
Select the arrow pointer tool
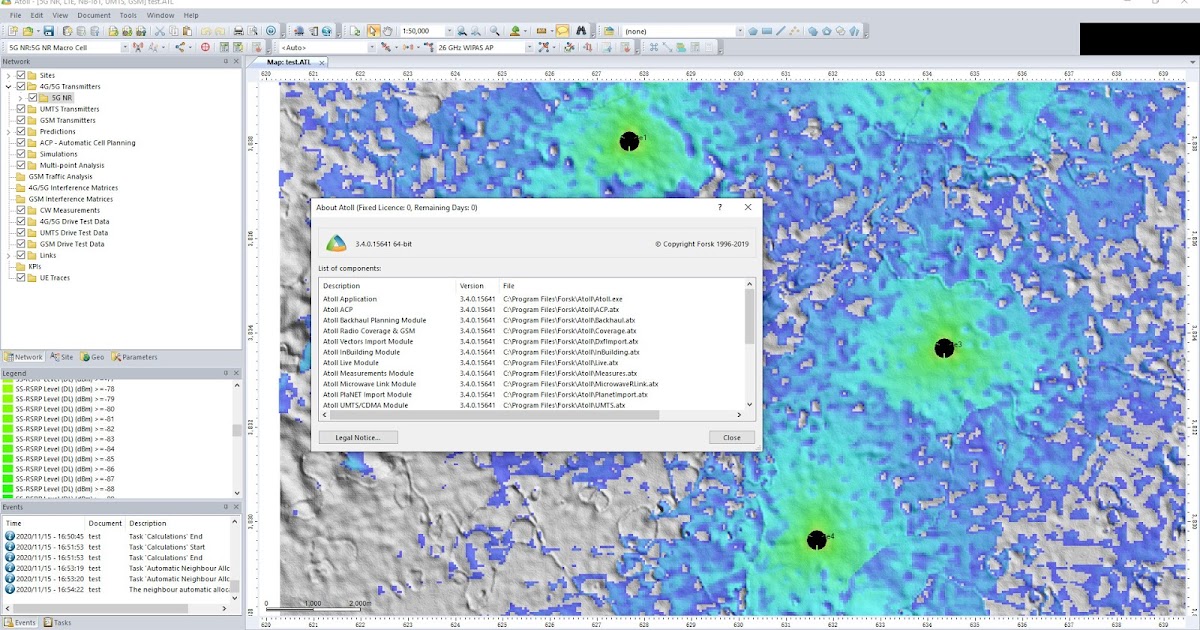(x=372, y=31)
